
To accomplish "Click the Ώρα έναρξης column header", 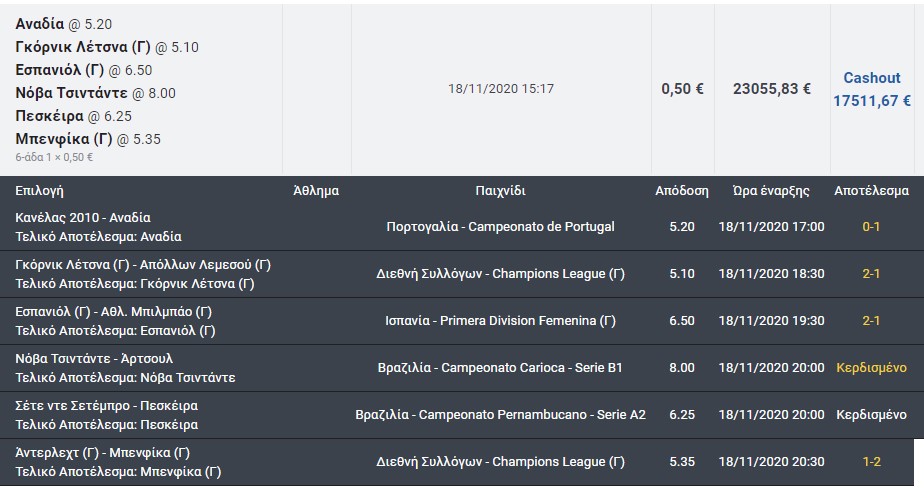I will pyautogui.click(x=771, y=191).
